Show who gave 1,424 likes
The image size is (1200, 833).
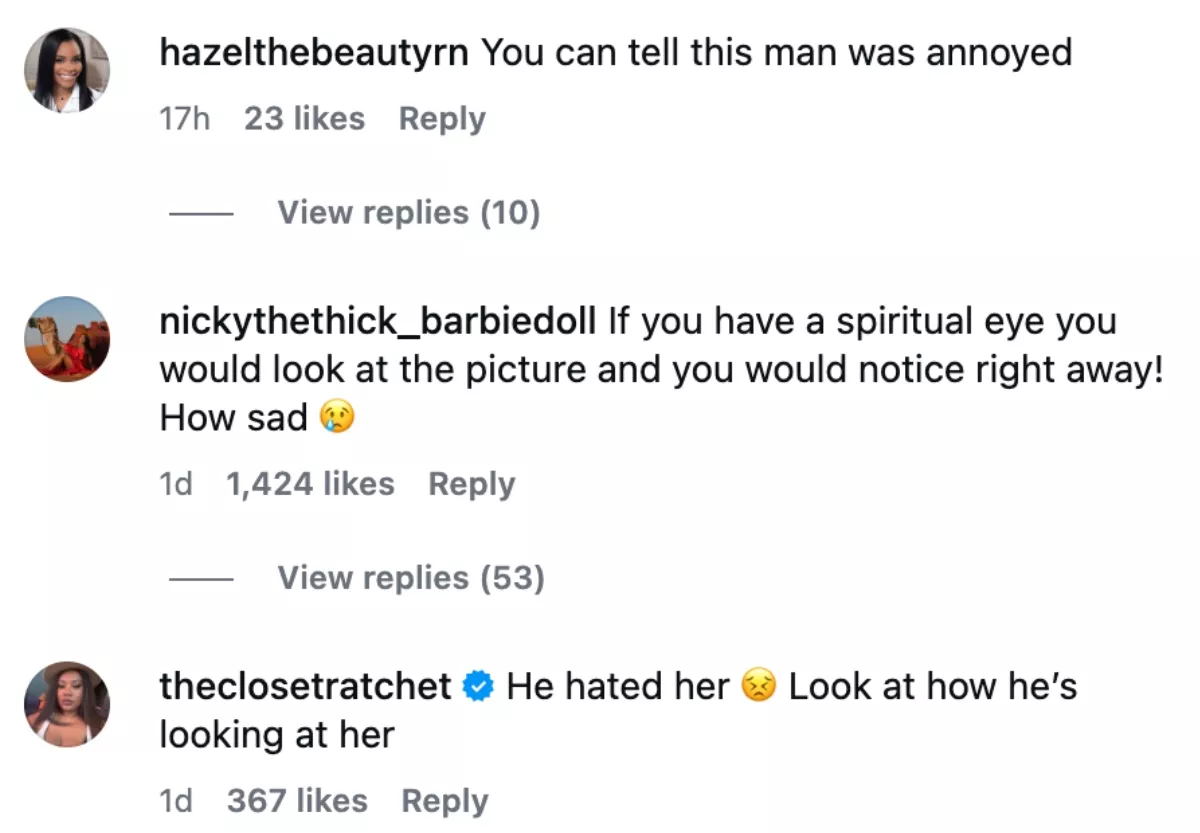pos(310,484)
